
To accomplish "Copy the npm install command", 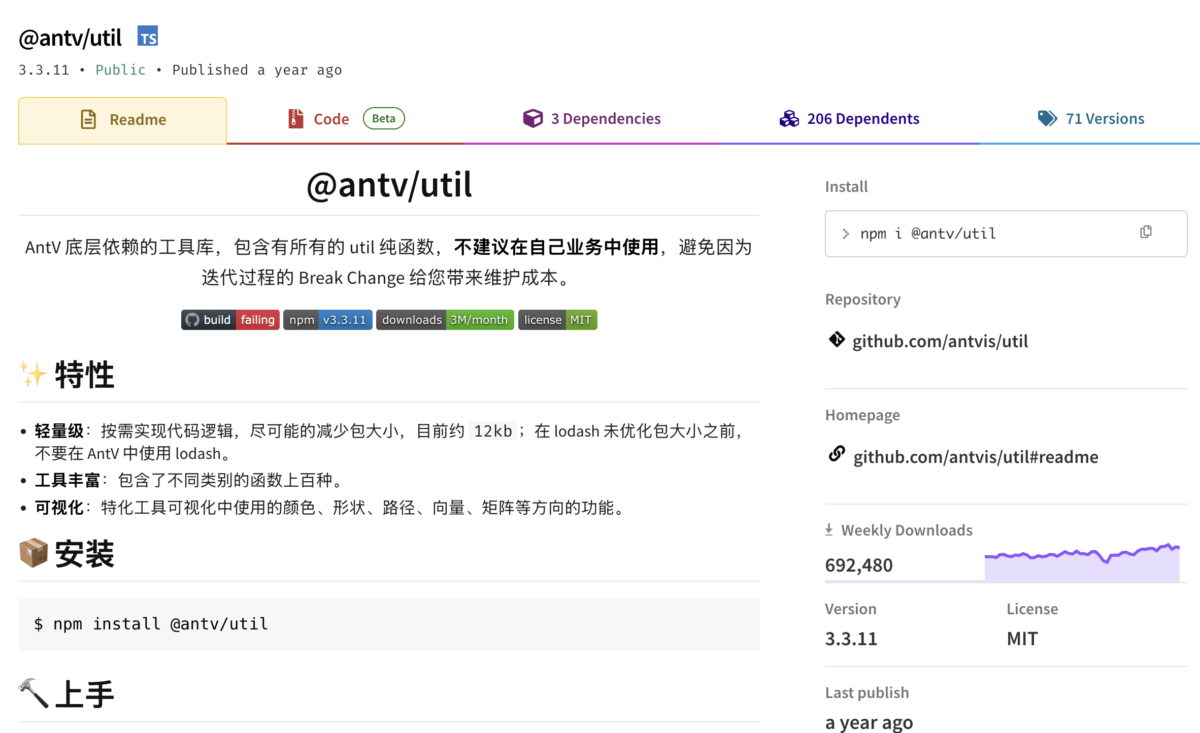I will (x=1146, y=232).
